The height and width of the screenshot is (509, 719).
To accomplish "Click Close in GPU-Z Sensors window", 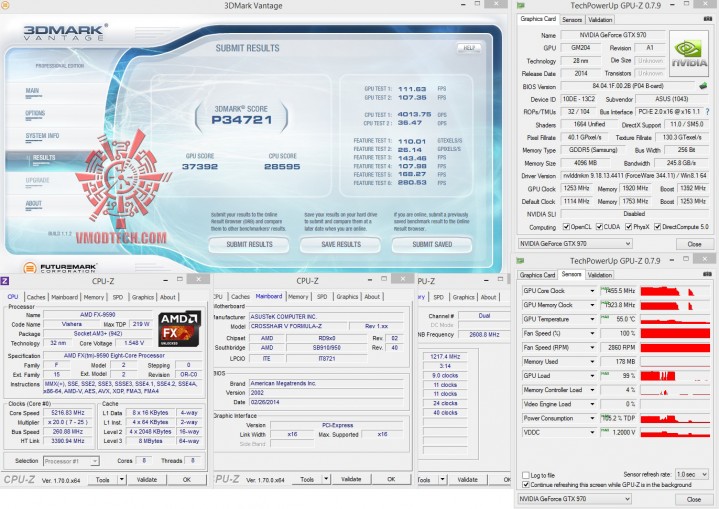I will (694, 499).
